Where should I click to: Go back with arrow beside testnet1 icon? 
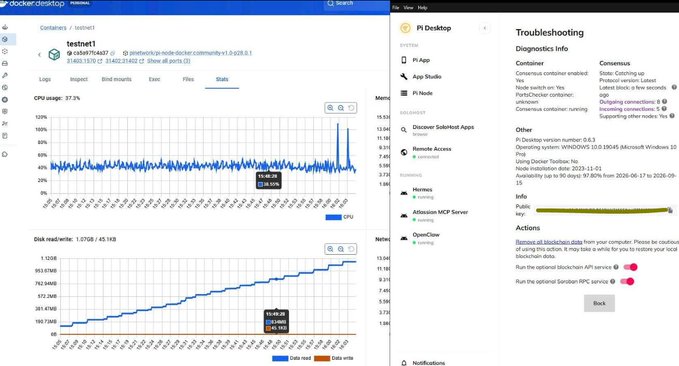(x=39, y=55)
